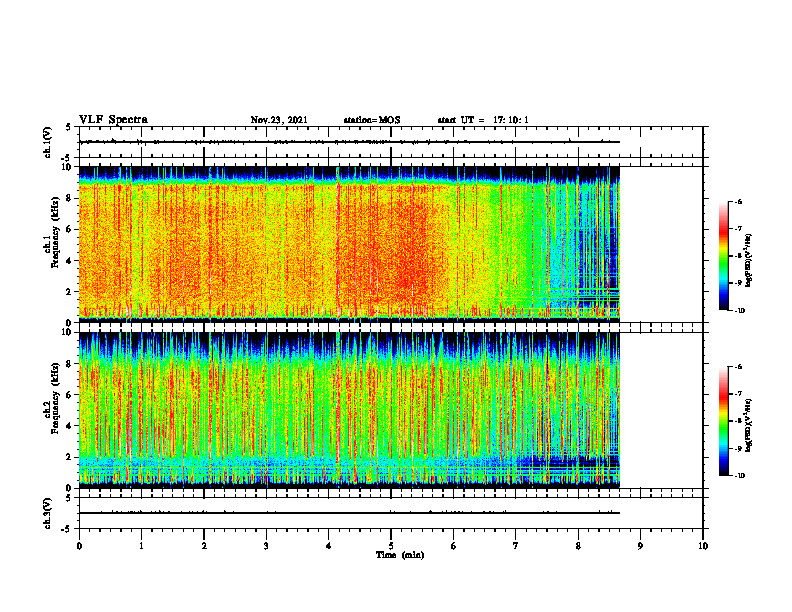
Task: Click time axis tick label "2"
Action: tap(204, 546)
